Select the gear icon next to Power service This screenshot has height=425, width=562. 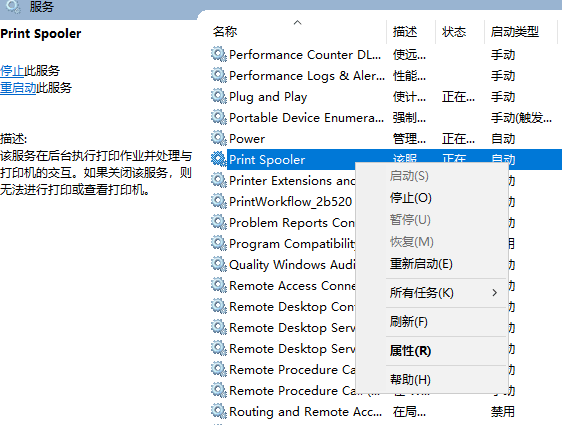(x=219, y=138)
